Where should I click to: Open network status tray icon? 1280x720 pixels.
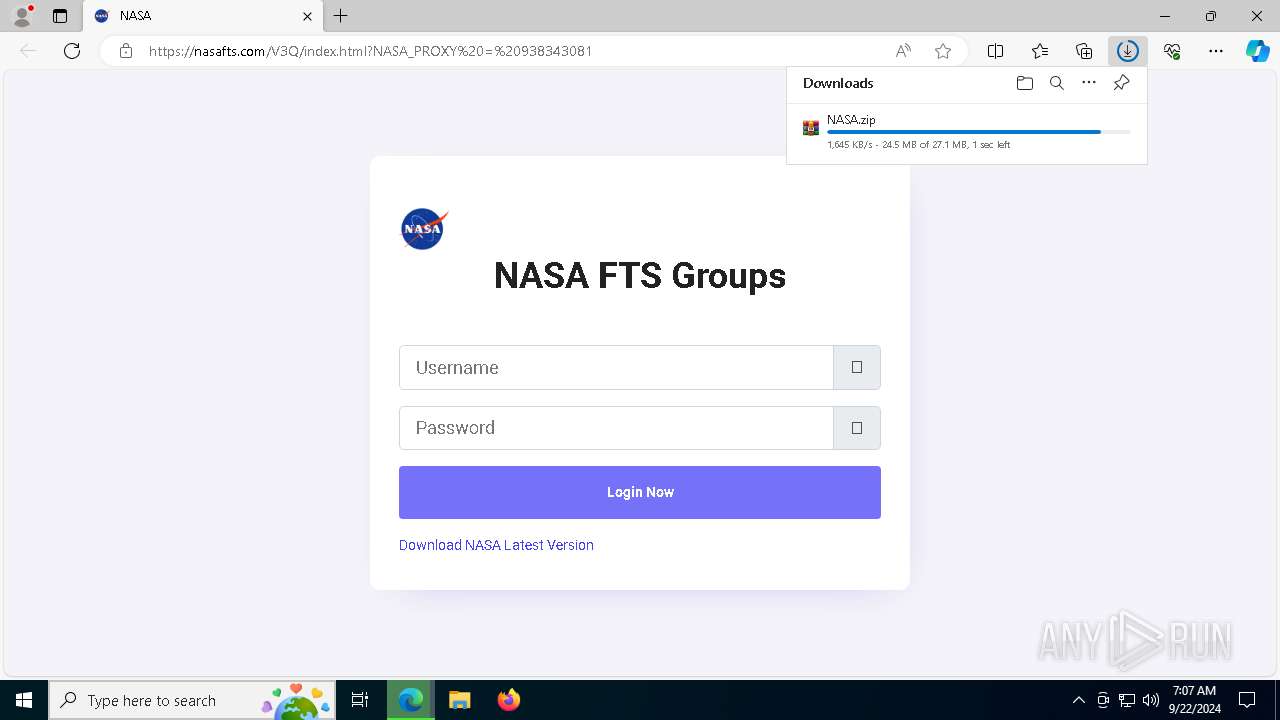coord(1127,700)
